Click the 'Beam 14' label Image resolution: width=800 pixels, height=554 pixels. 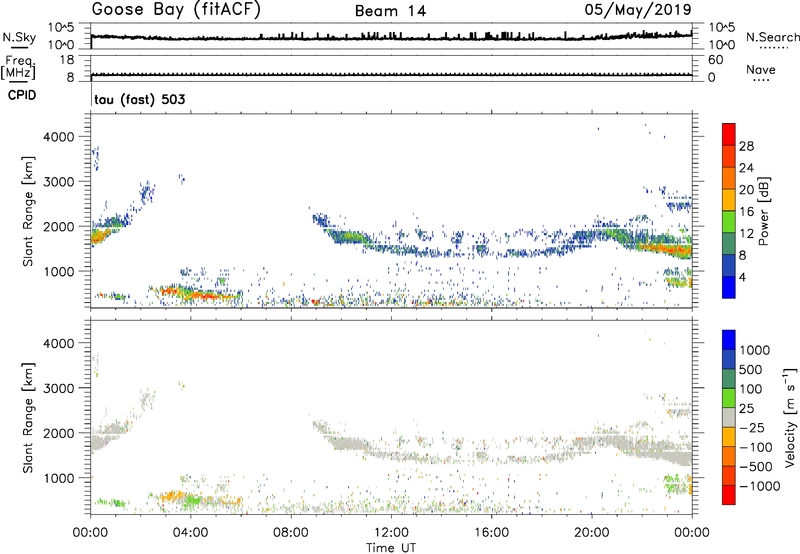(x=390, y=11)
